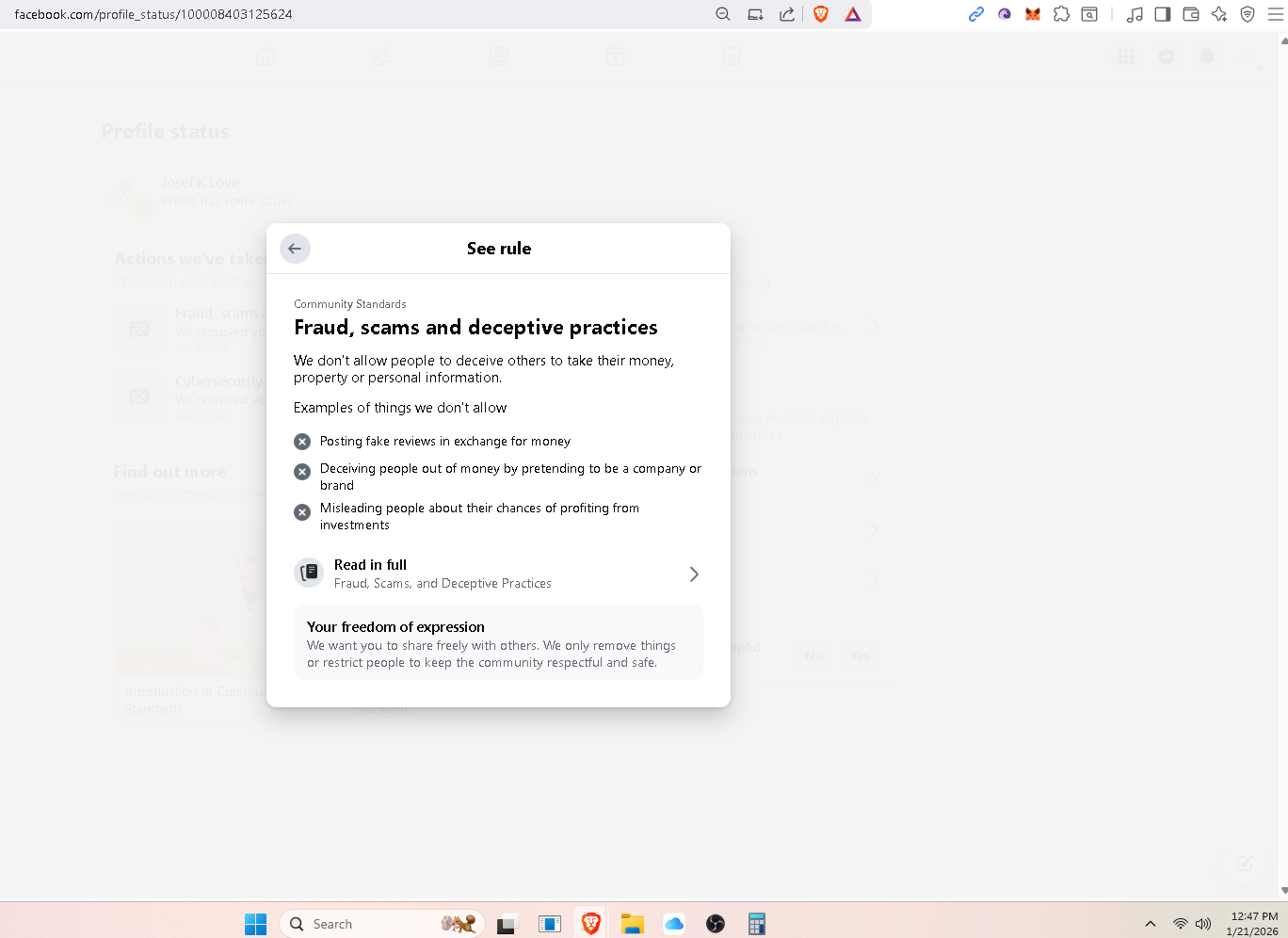Open the music playlist icon in toolbar
Screen dimensions: 1288x938
pyautogui.click(x=1135, y=14)
